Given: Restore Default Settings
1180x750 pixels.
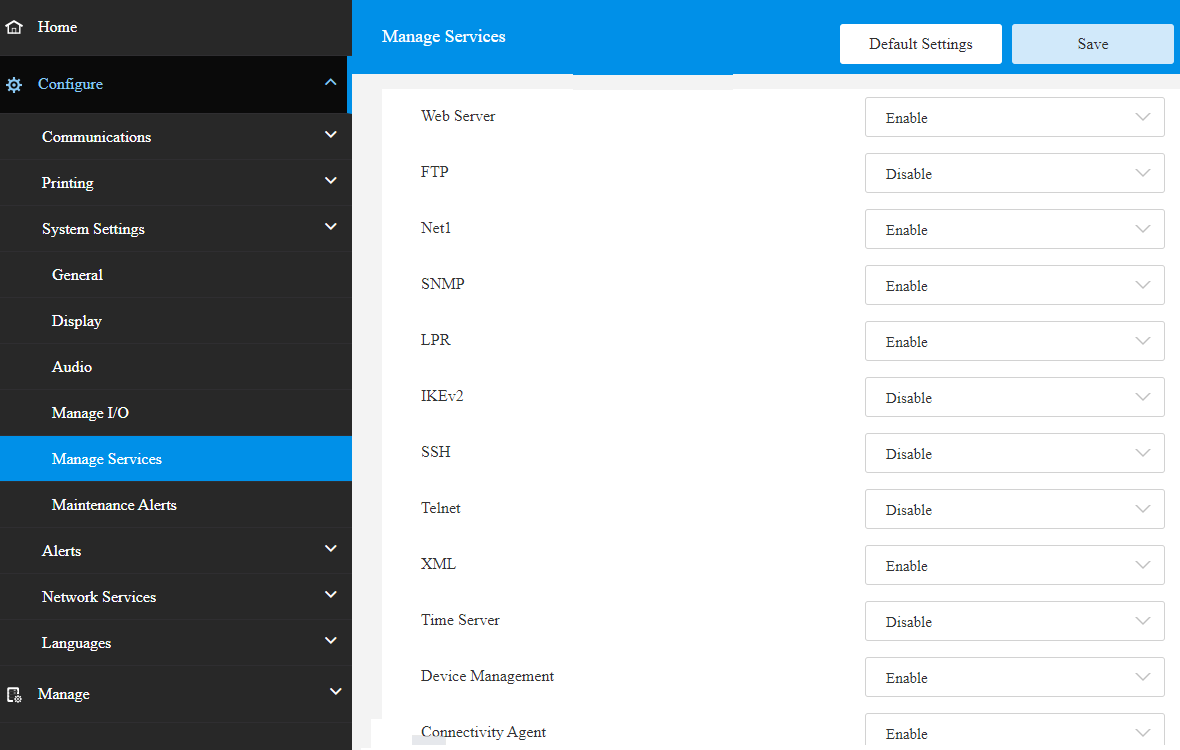Looking at the screenshot, I should (920, 44).
